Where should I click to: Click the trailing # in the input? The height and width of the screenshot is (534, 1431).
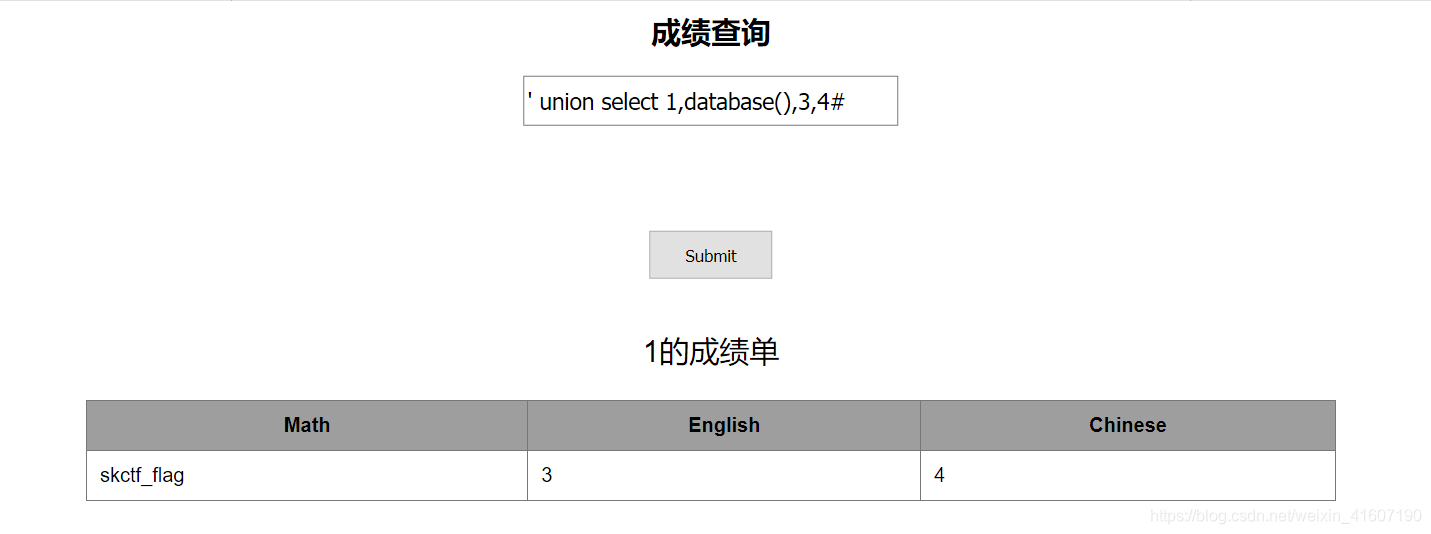[x=838, y=102]
